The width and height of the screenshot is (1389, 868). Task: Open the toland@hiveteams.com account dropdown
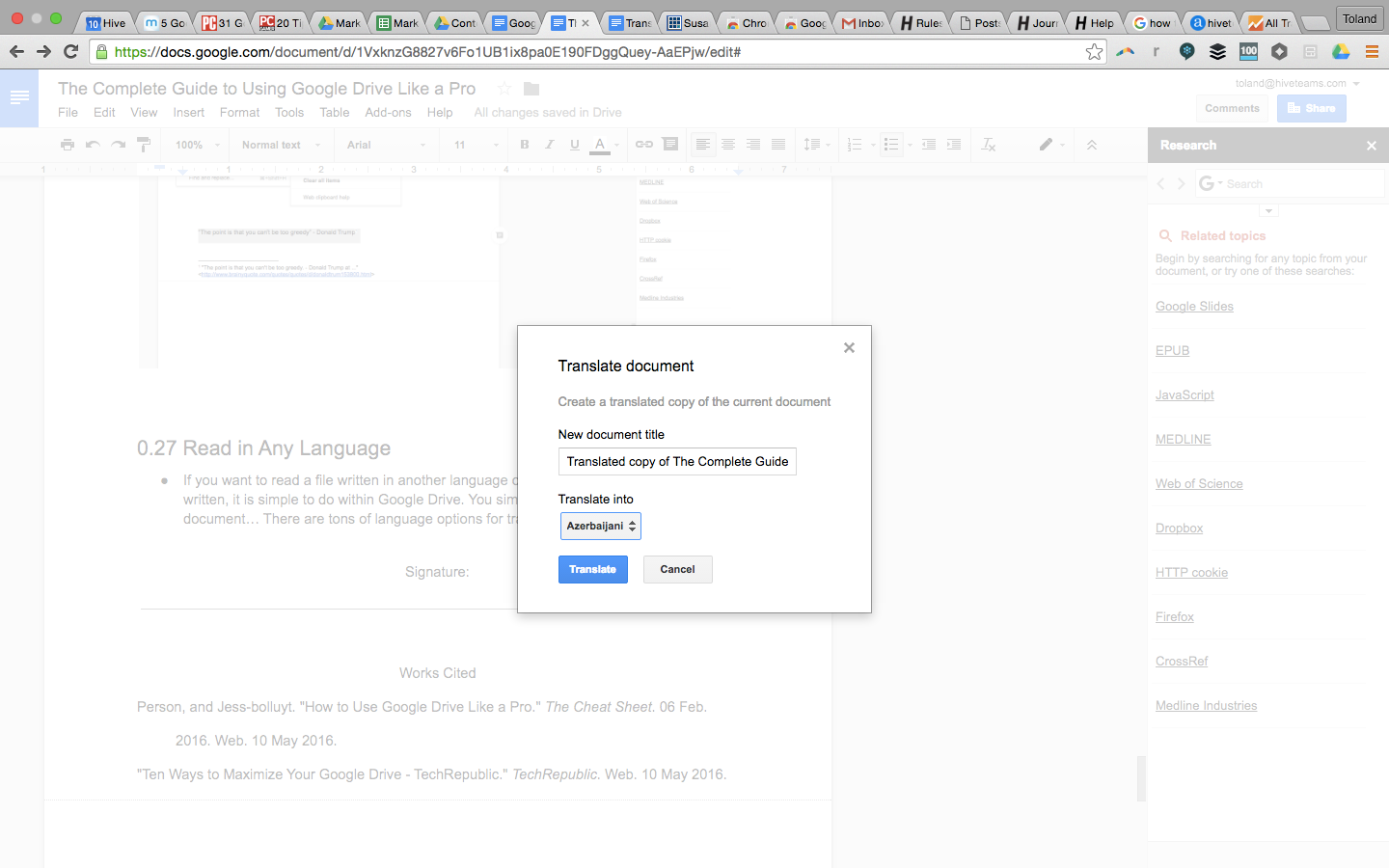point(1297,83)
